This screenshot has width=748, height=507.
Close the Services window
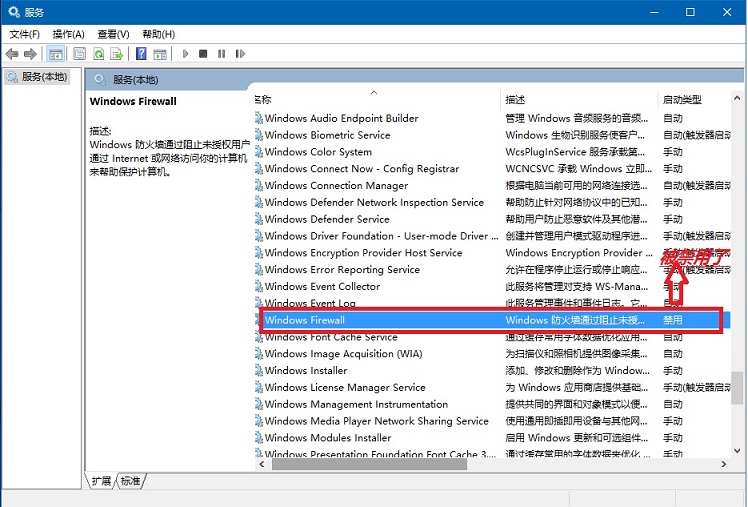coord(727,12)
